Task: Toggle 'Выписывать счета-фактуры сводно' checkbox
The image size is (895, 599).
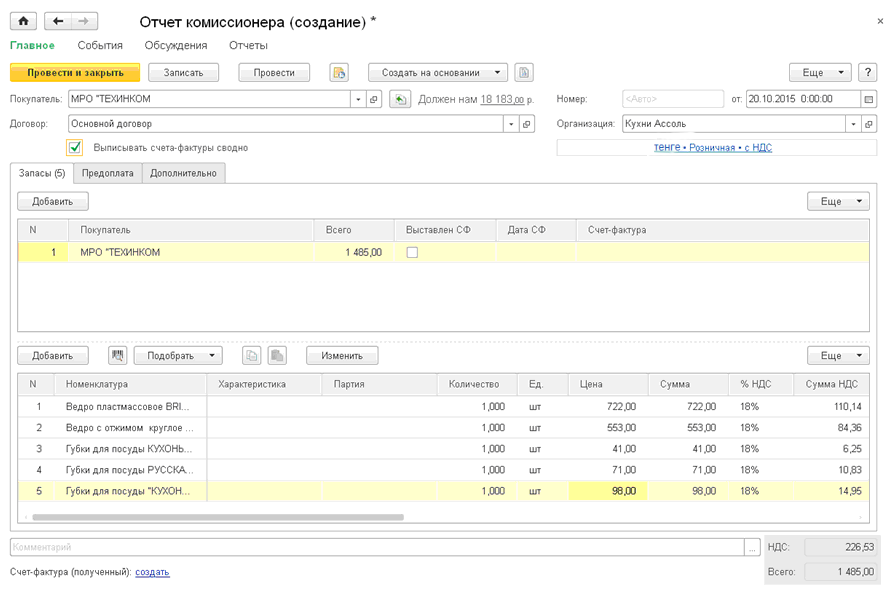Action: coord(75,148)
